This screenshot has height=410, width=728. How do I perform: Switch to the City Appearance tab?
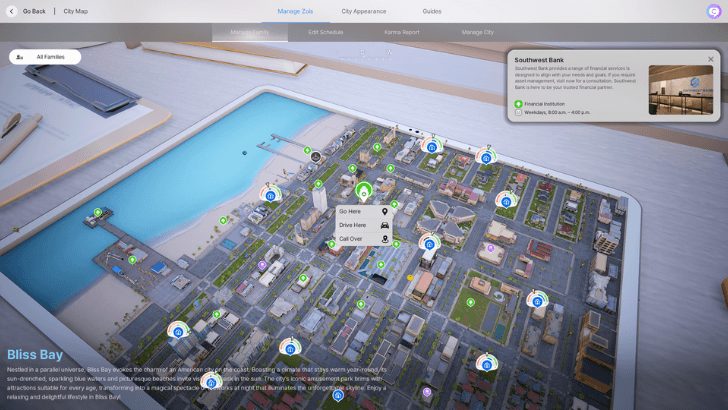click(363, 11)
